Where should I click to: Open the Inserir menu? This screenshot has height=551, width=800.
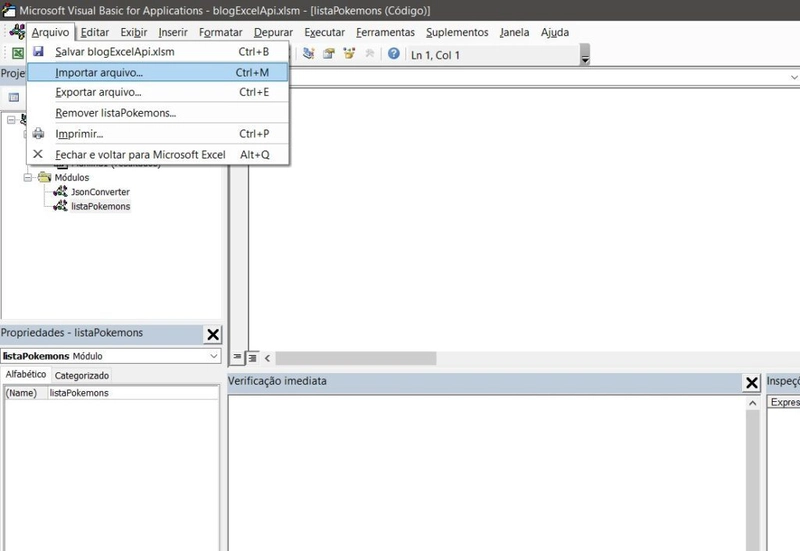click(x=173, y=32)
